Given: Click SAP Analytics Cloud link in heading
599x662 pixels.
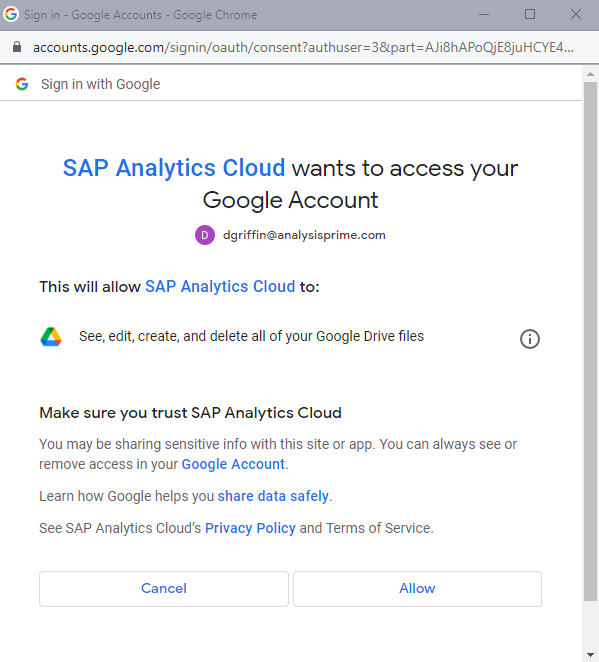Looking at the screenshot, I should click(174, 168).
